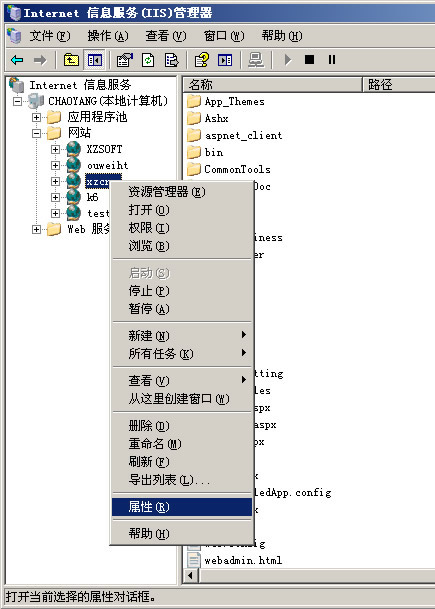Select Internet 信息服务 root tree item

pos(80,85)
